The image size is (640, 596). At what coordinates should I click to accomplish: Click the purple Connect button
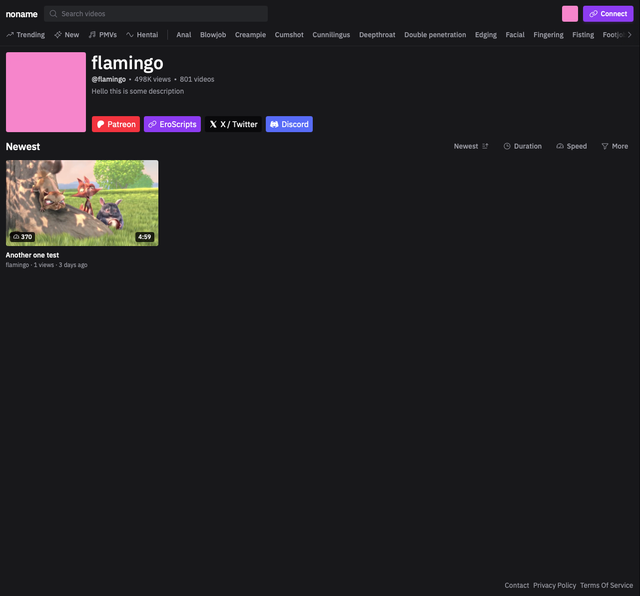[x=608, y=14]
